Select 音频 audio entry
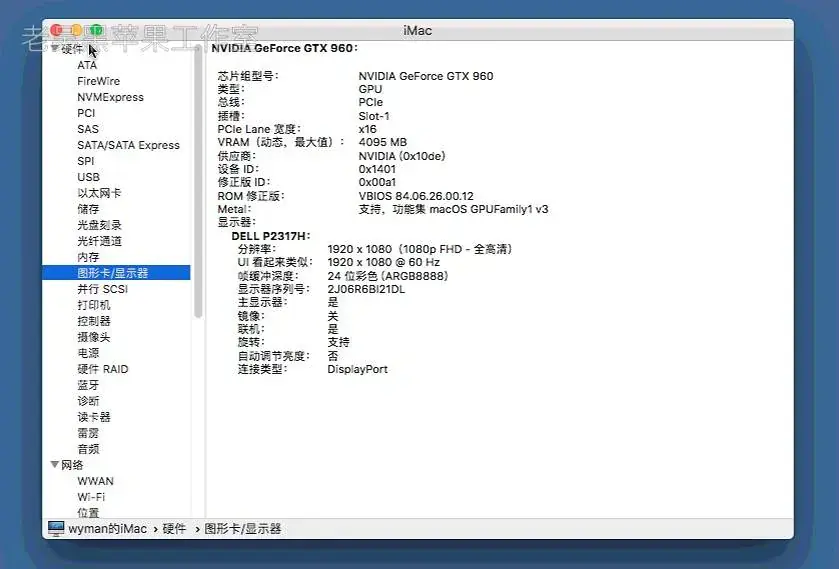This screenshot has width=839, height=569. tap(88, 449)
